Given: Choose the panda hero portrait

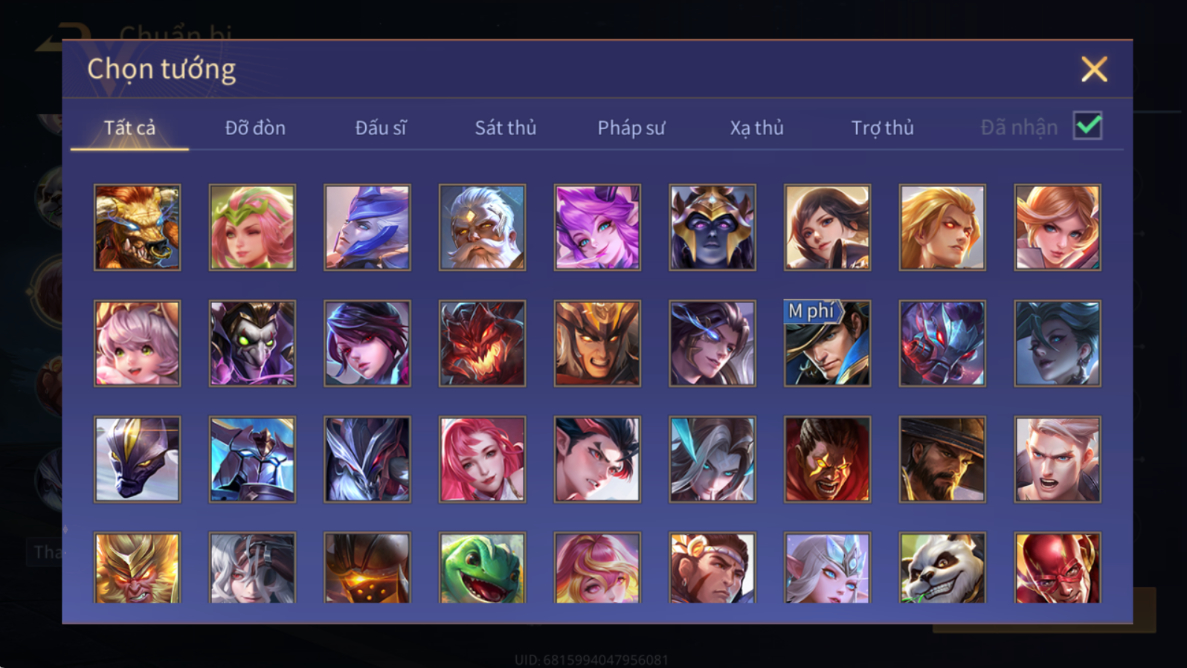Looking at the screenshot, I should [x=942, y=568].
